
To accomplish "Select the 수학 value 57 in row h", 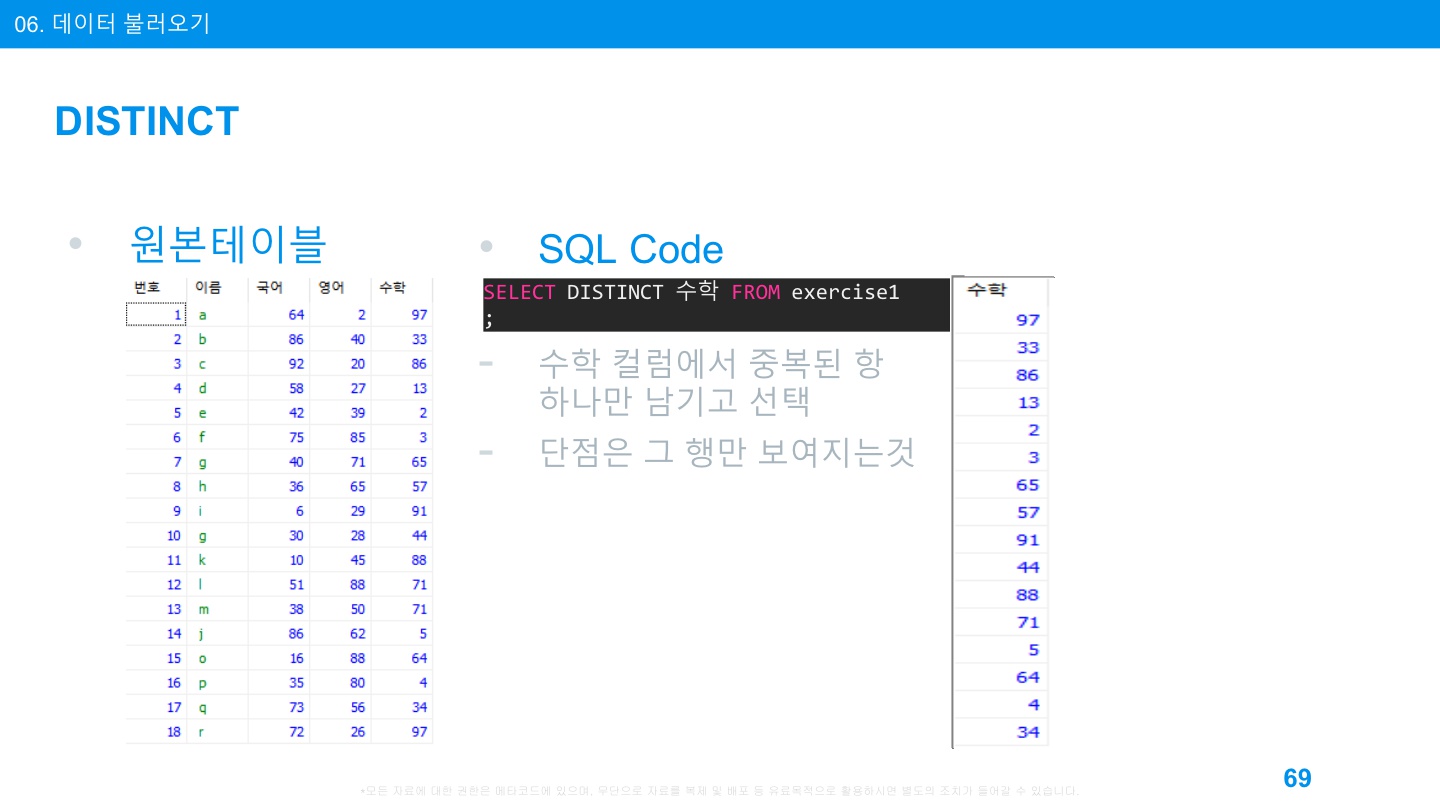I will 419,487.
